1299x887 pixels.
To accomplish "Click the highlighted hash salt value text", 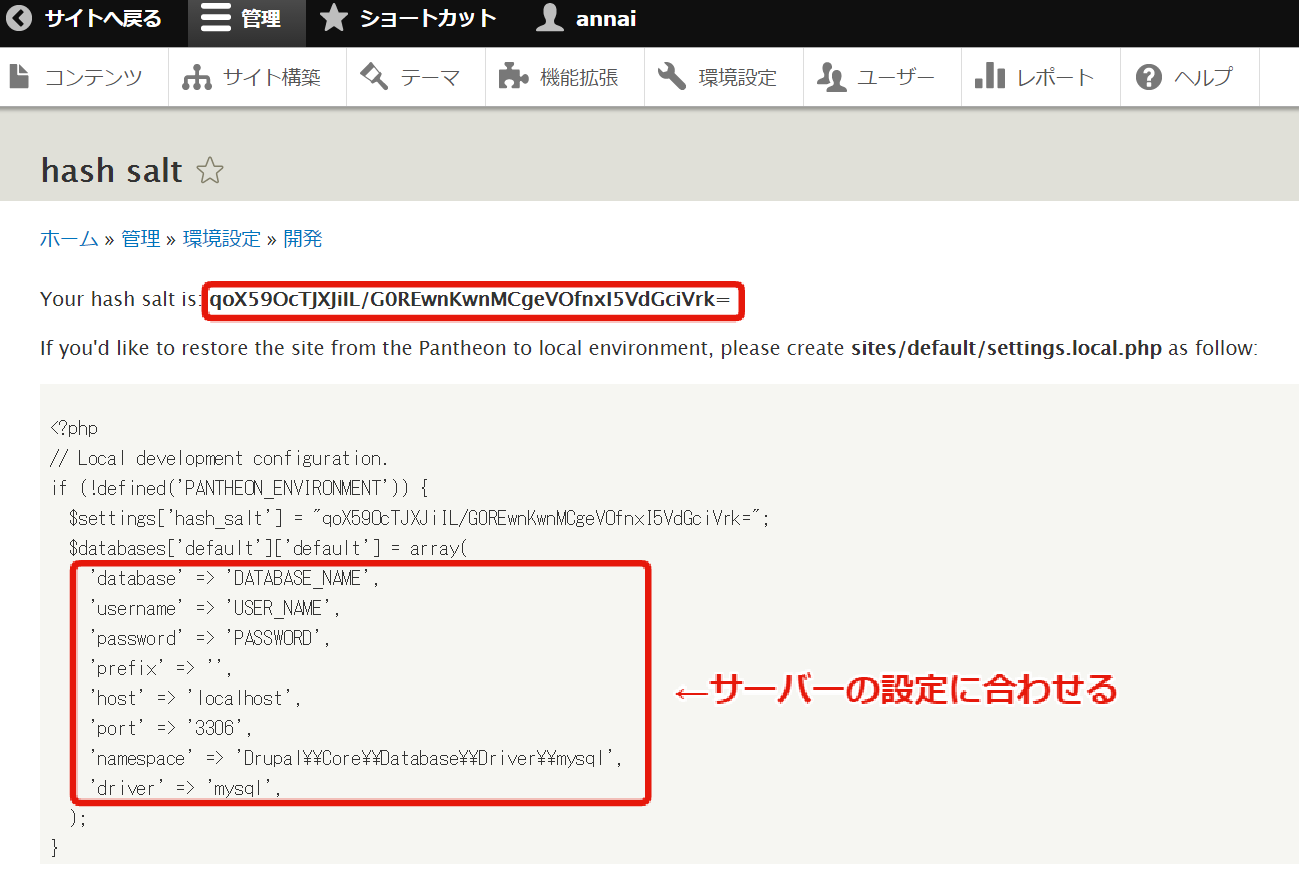I will (x=472, y=299).
